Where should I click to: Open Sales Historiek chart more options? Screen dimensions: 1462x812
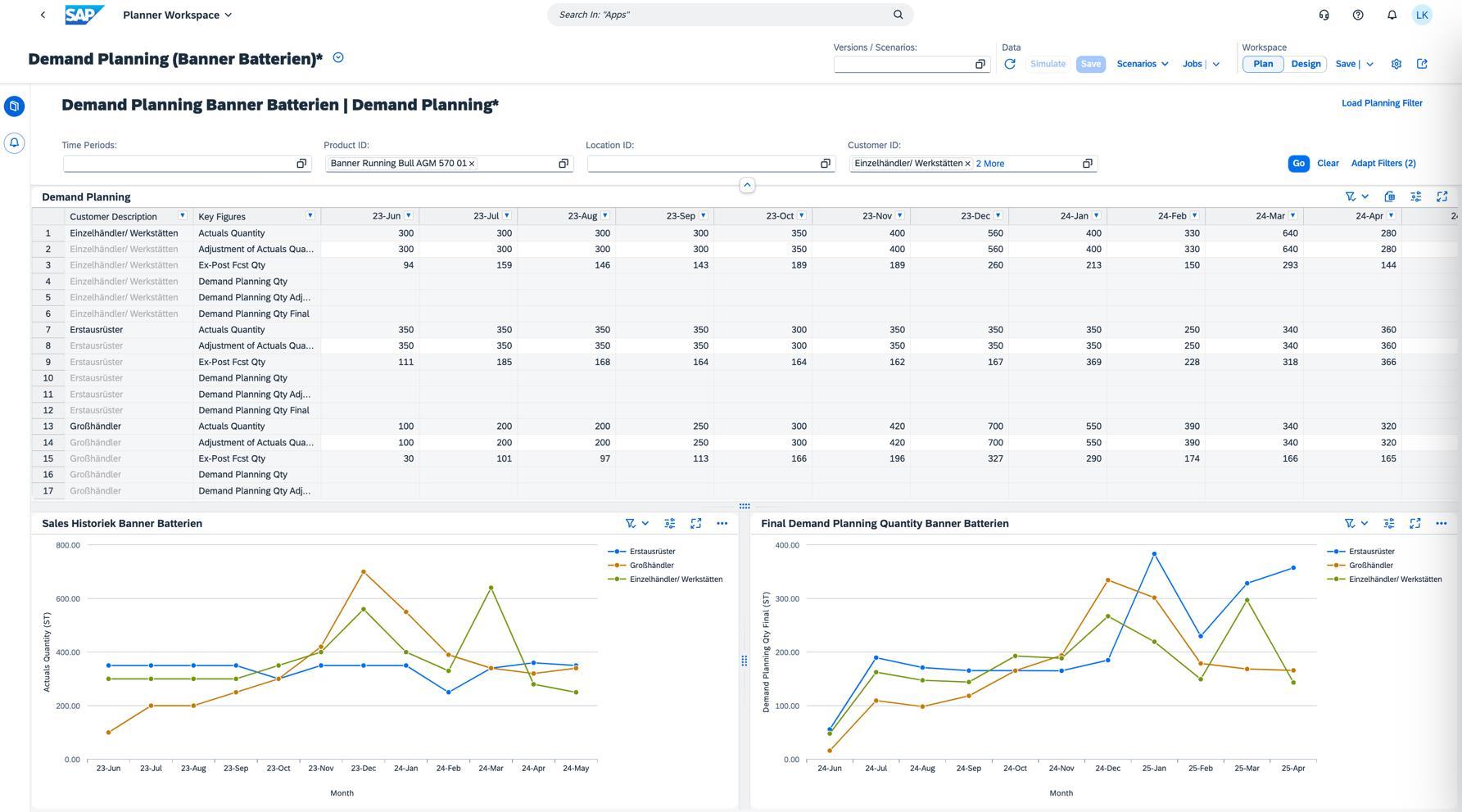coord(722,523)
